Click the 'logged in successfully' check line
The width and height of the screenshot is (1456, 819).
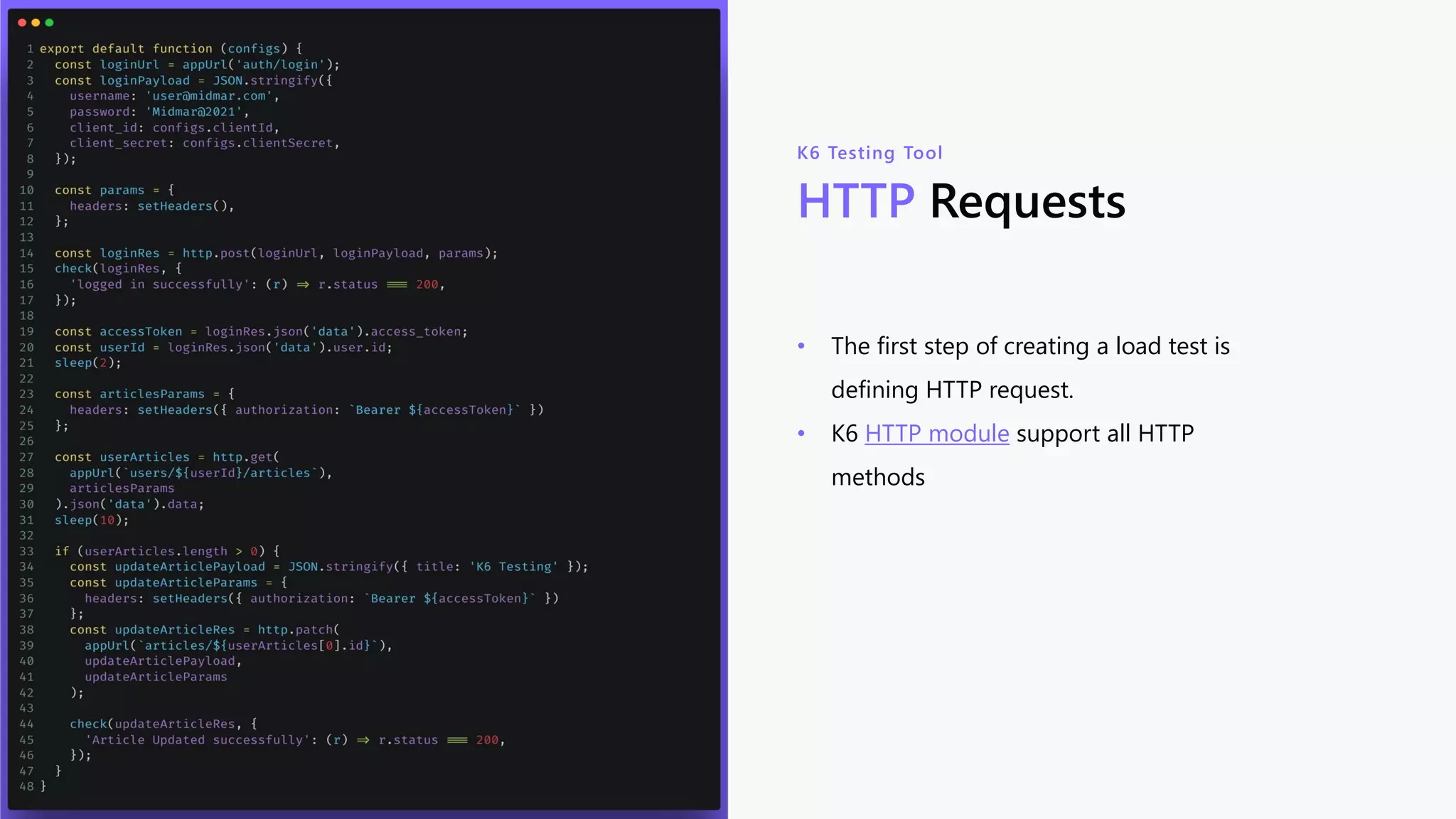[x=257, y=284]
